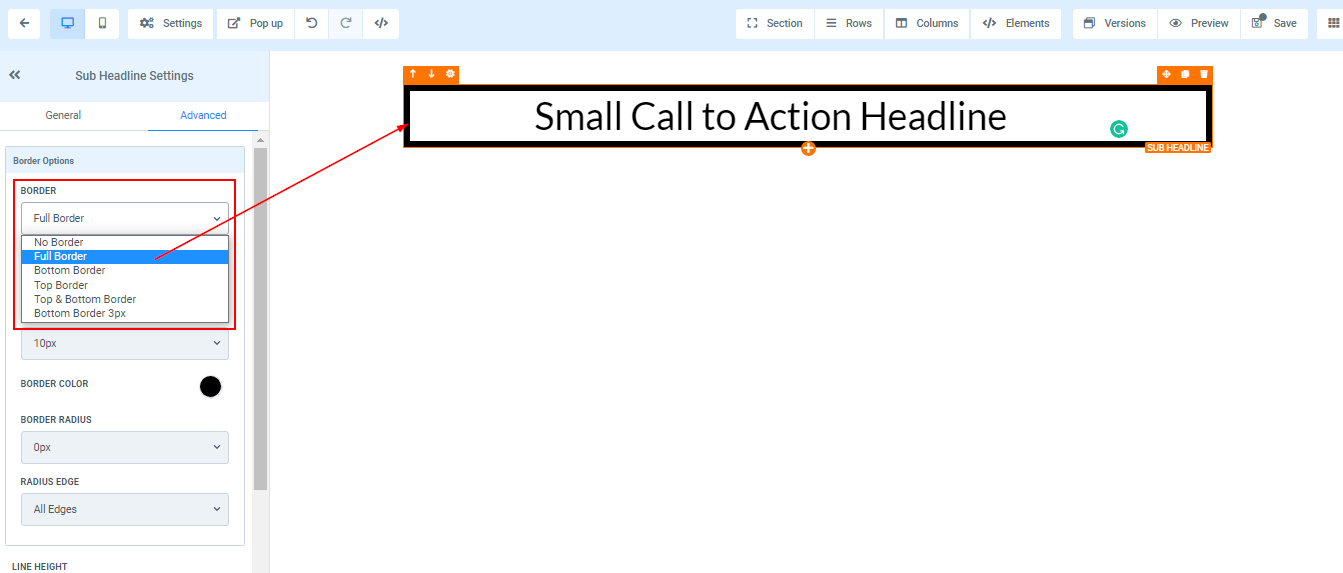This screenshot has width=1343, height=573.
Task: Open the headline element gear settings
Action: point(450,74)
